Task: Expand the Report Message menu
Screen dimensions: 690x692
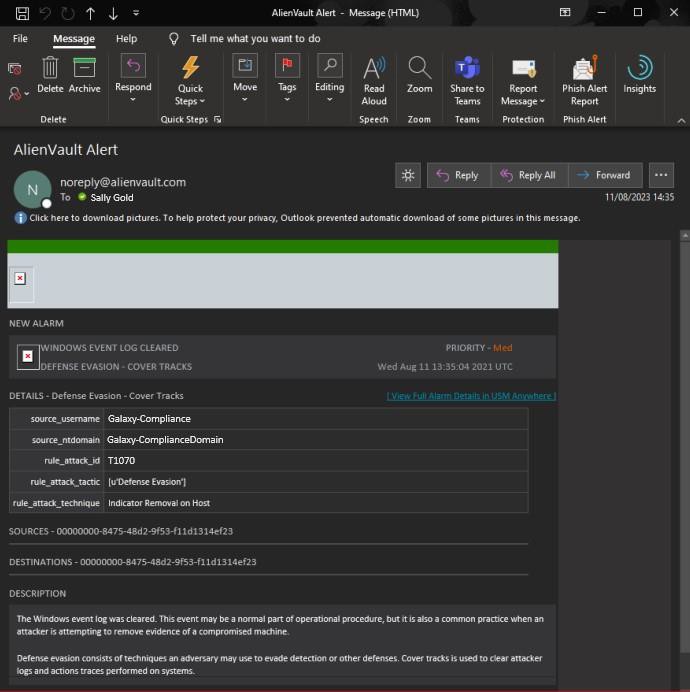Action: point(523,79)
